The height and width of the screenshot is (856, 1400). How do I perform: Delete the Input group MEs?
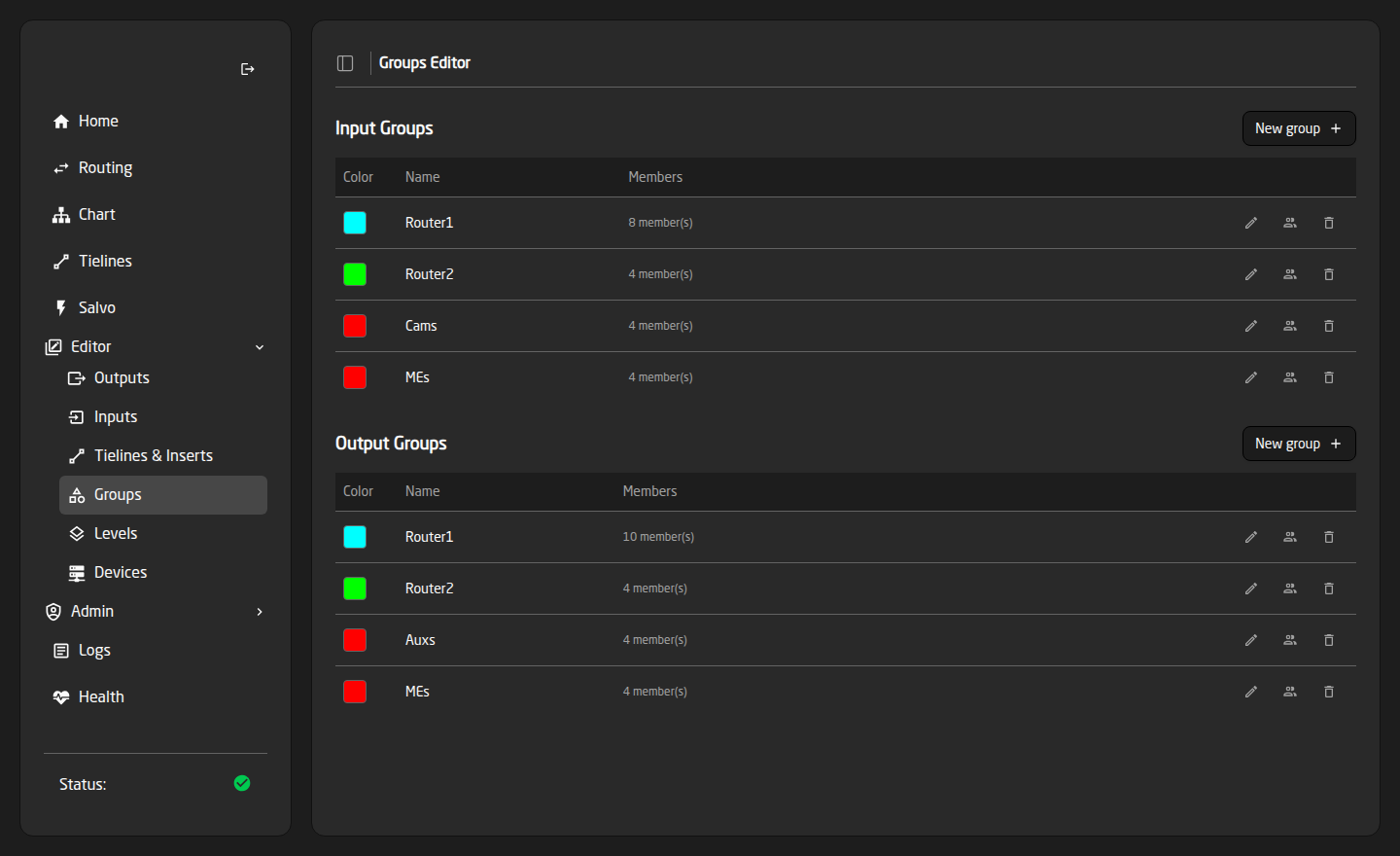click(1329, 377)
